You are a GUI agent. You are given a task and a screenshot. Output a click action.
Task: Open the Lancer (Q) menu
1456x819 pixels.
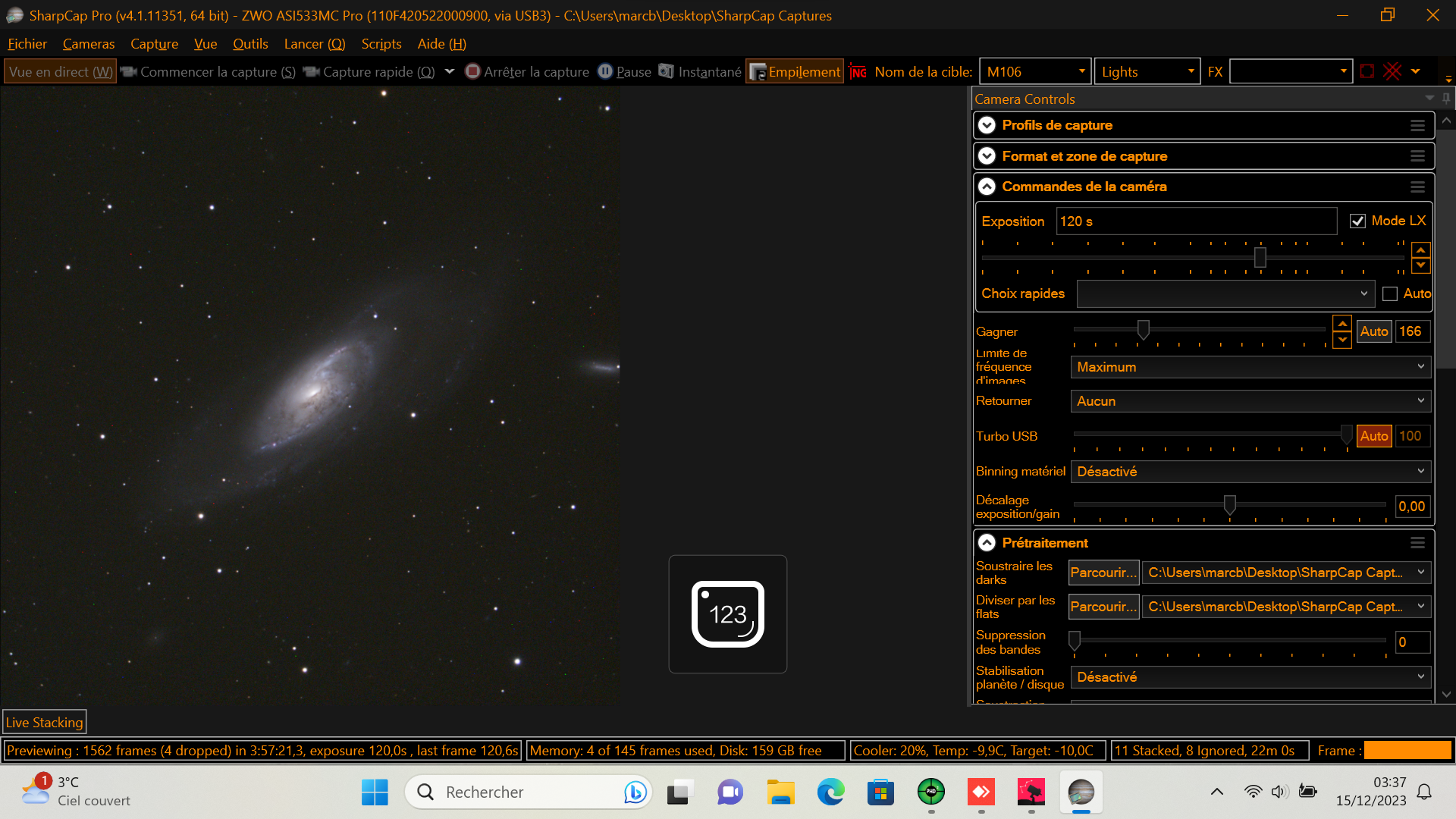coord(315,44)
